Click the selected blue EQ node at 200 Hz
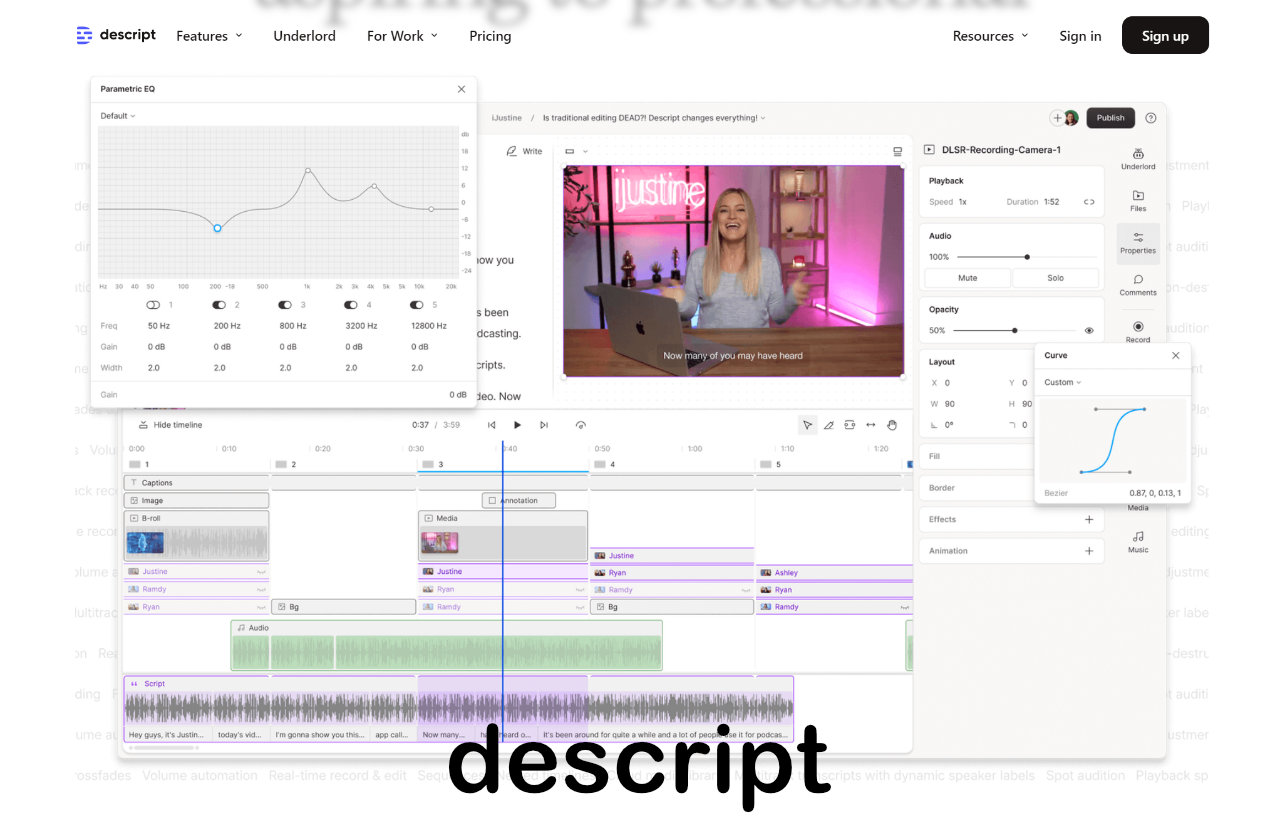 (x=217, y=228)
